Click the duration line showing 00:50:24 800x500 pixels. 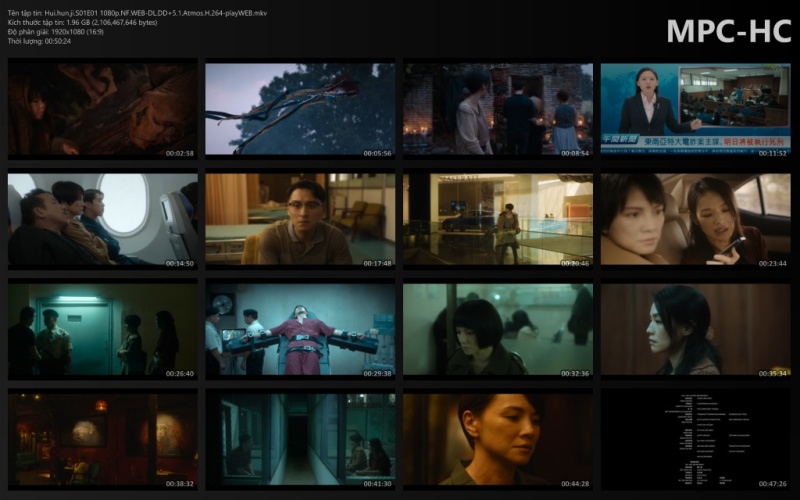(x=39, y=43)
